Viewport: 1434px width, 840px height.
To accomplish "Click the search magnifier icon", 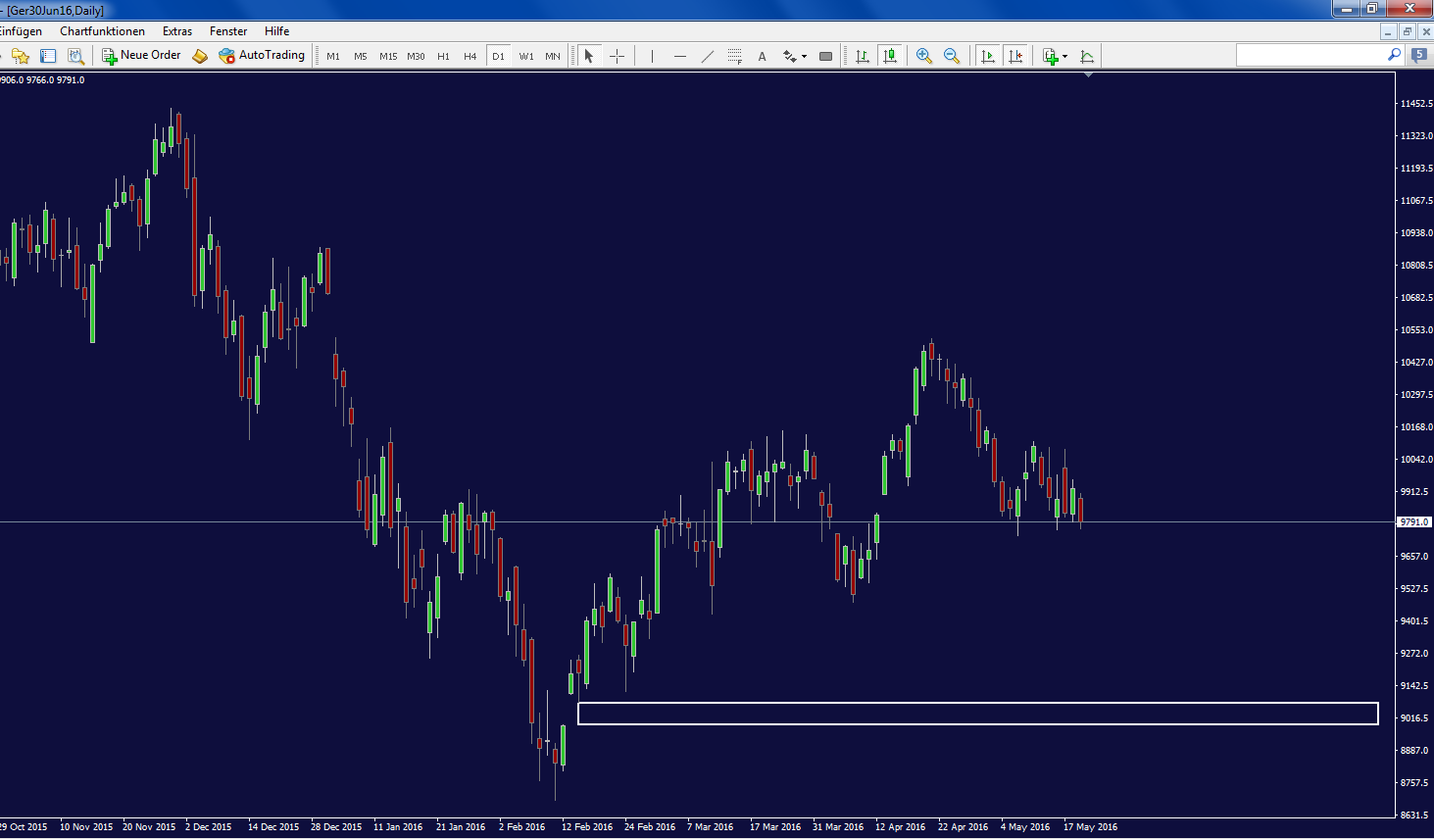I will pos(1395,55).
